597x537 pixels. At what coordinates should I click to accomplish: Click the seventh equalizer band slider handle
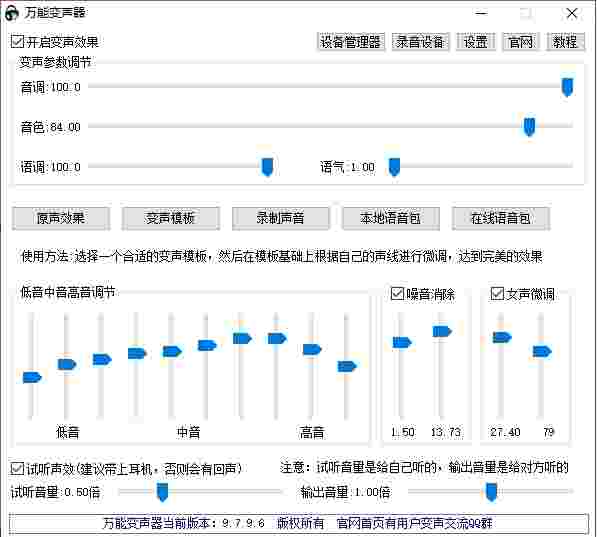[242, 338]
